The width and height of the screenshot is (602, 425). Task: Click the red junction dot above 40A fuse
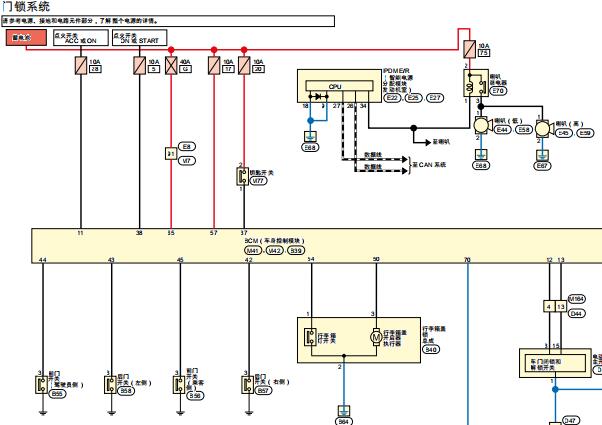[171, 50]
